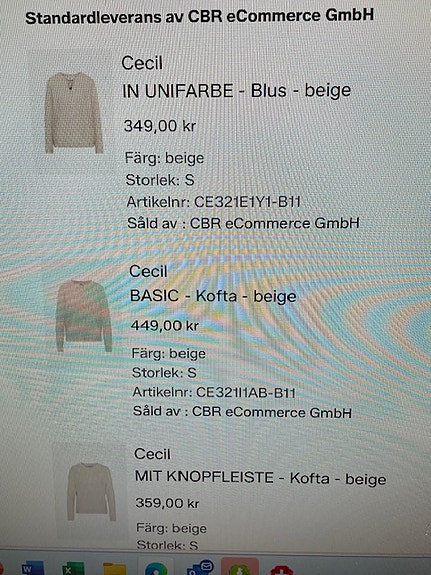Open the red cross app in taskbar
This screenshot has width=431, height=575.
[x=282, y=570]
